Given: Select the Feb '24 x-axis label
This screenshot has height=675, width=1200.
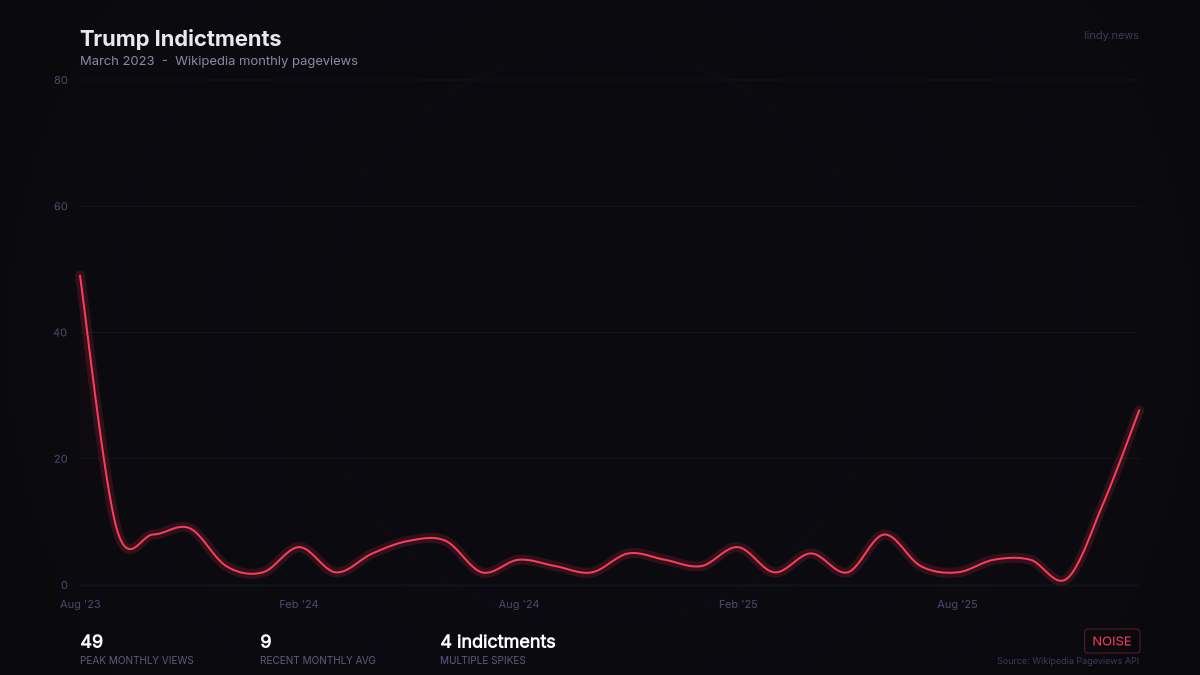Looking at the screenshot, I should click(299, 604).
